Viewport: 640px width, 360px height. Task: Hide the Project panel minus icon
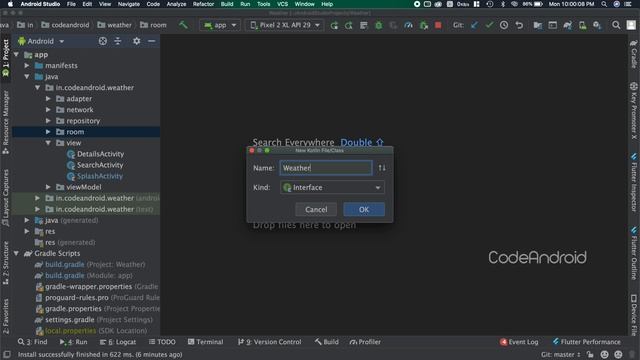(x=151, y=41)
